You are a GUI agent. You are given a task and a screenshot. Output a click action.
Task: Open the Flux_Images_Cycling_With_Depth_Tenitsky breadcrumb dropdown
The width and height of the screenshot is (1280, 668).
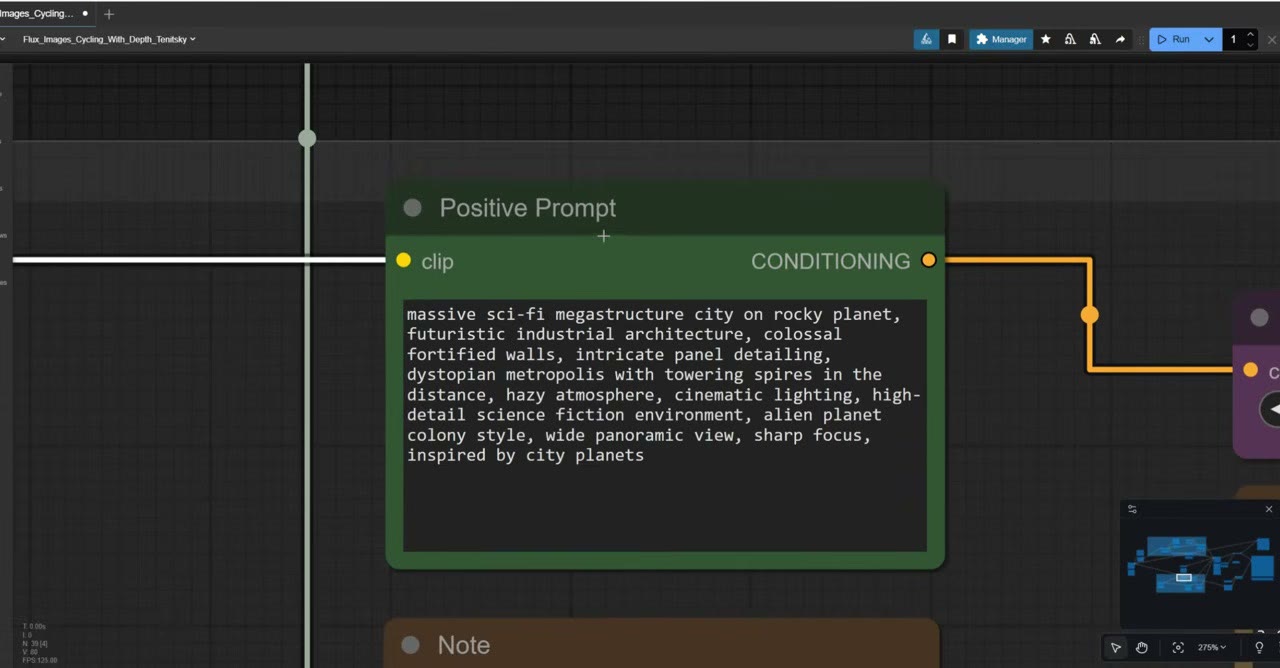[109, 39]
